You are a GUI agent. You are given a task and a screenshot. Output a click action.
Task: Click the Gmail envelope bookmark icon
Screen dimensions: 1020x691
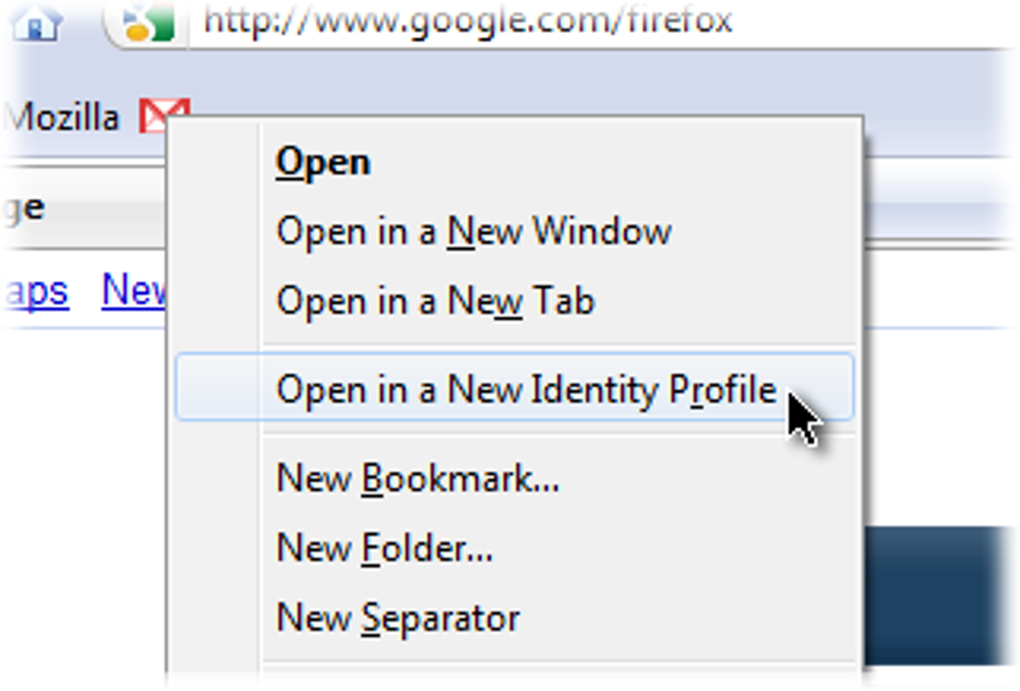155,116
